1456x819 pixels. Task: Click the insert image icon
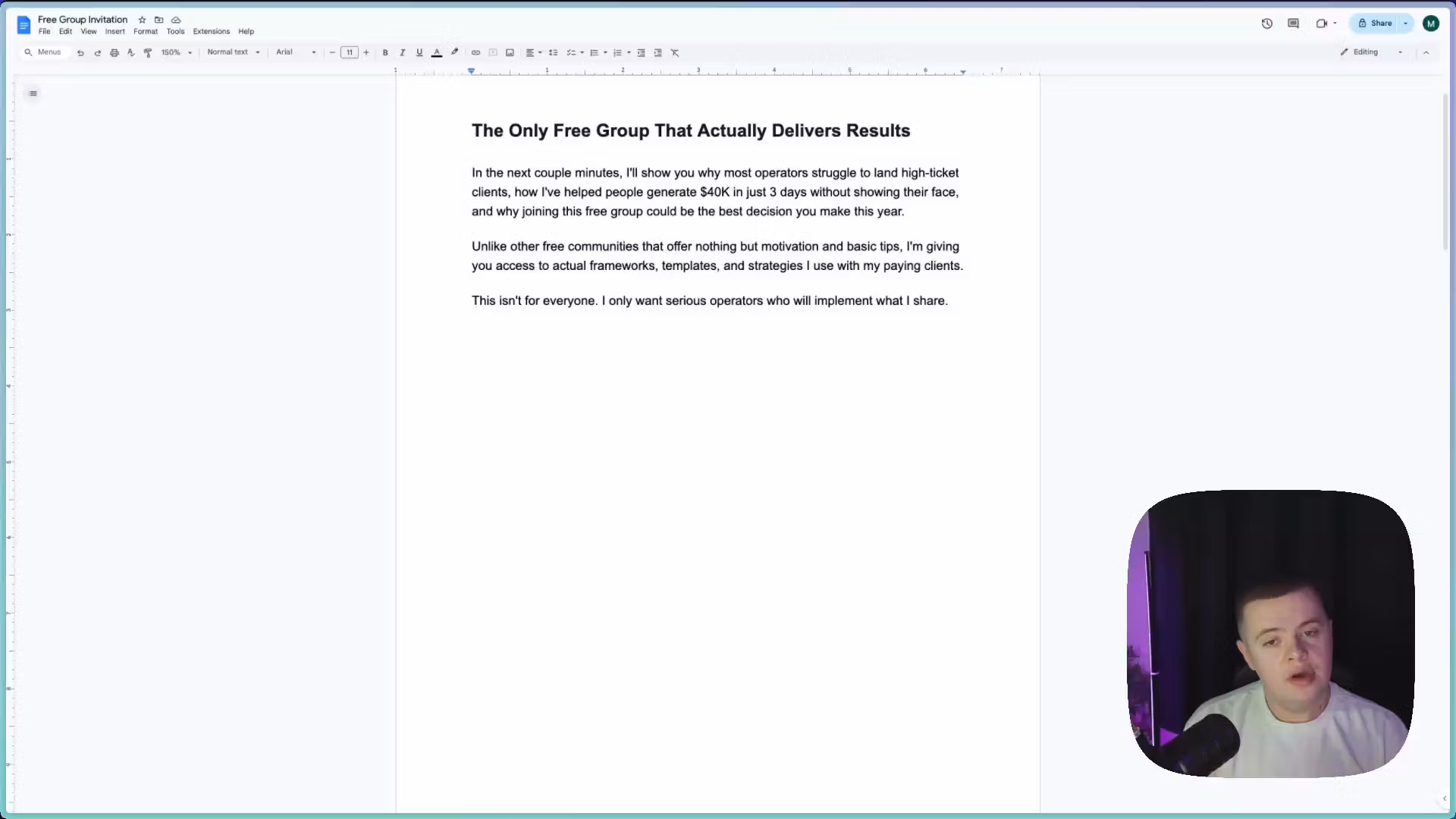coord(510,53)
